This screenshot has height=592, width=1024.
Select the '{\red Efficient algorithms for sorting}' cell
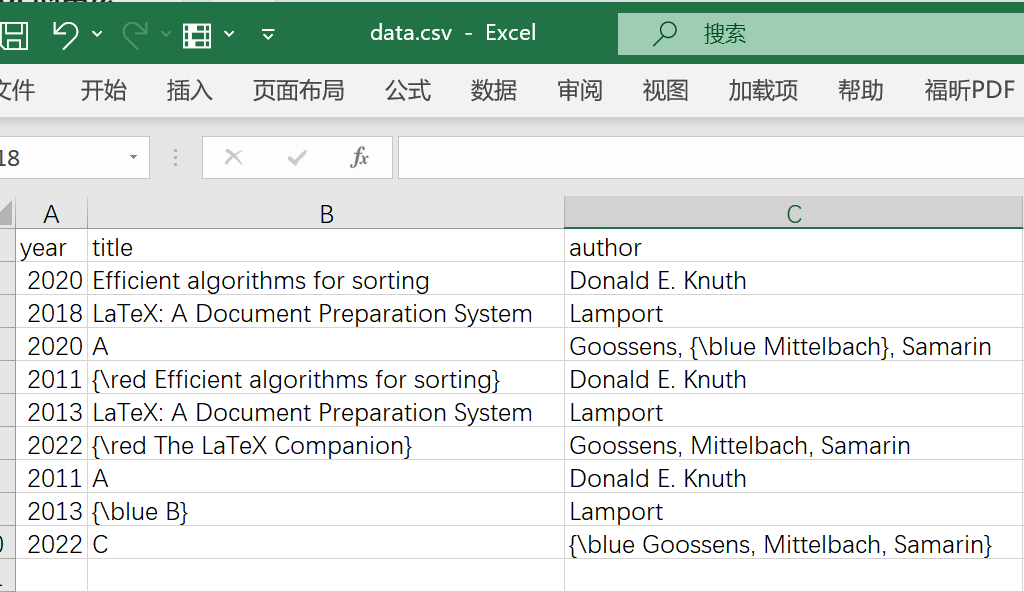[326, 380]
